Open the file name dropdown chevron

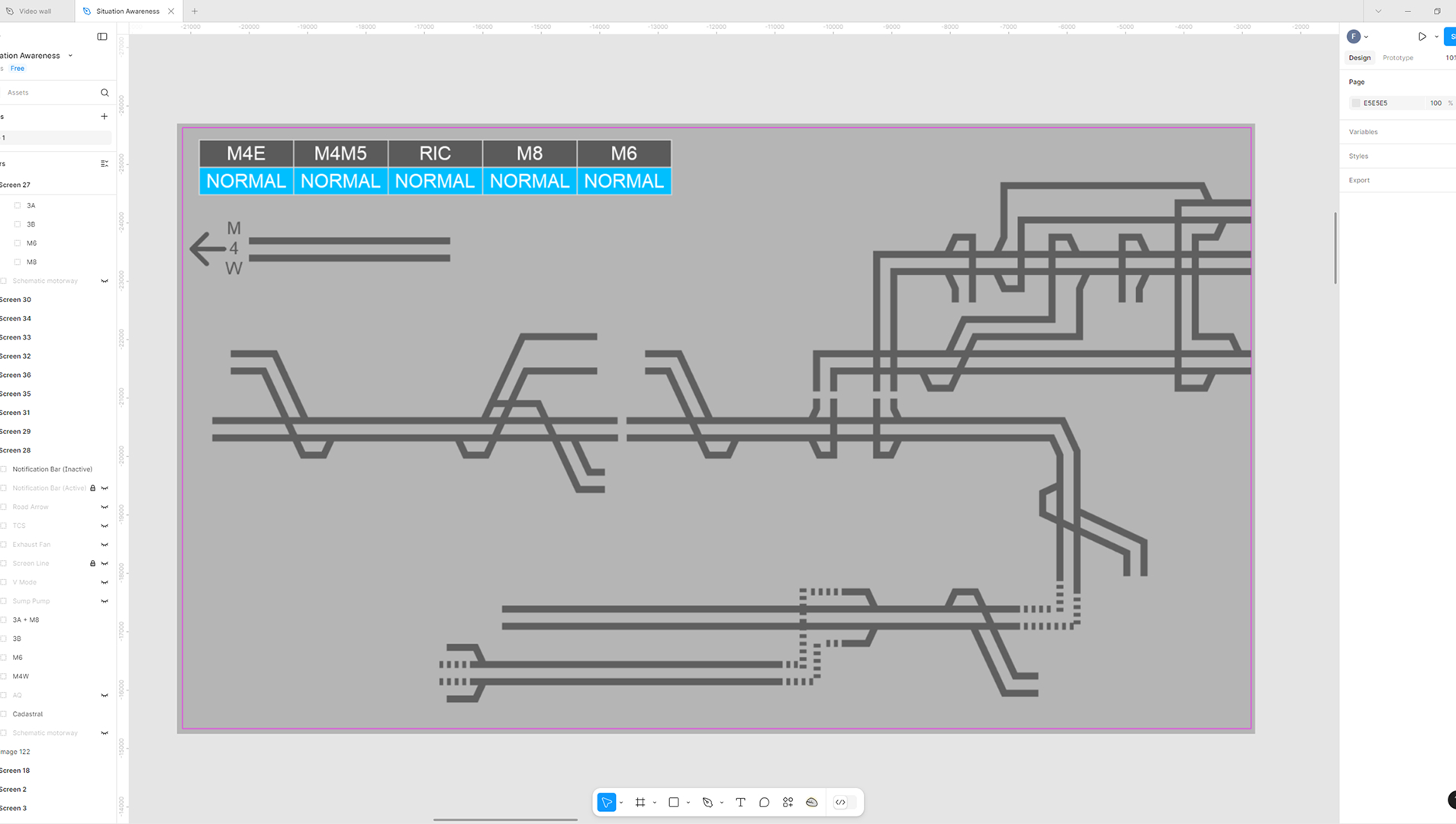coord(70,56)
